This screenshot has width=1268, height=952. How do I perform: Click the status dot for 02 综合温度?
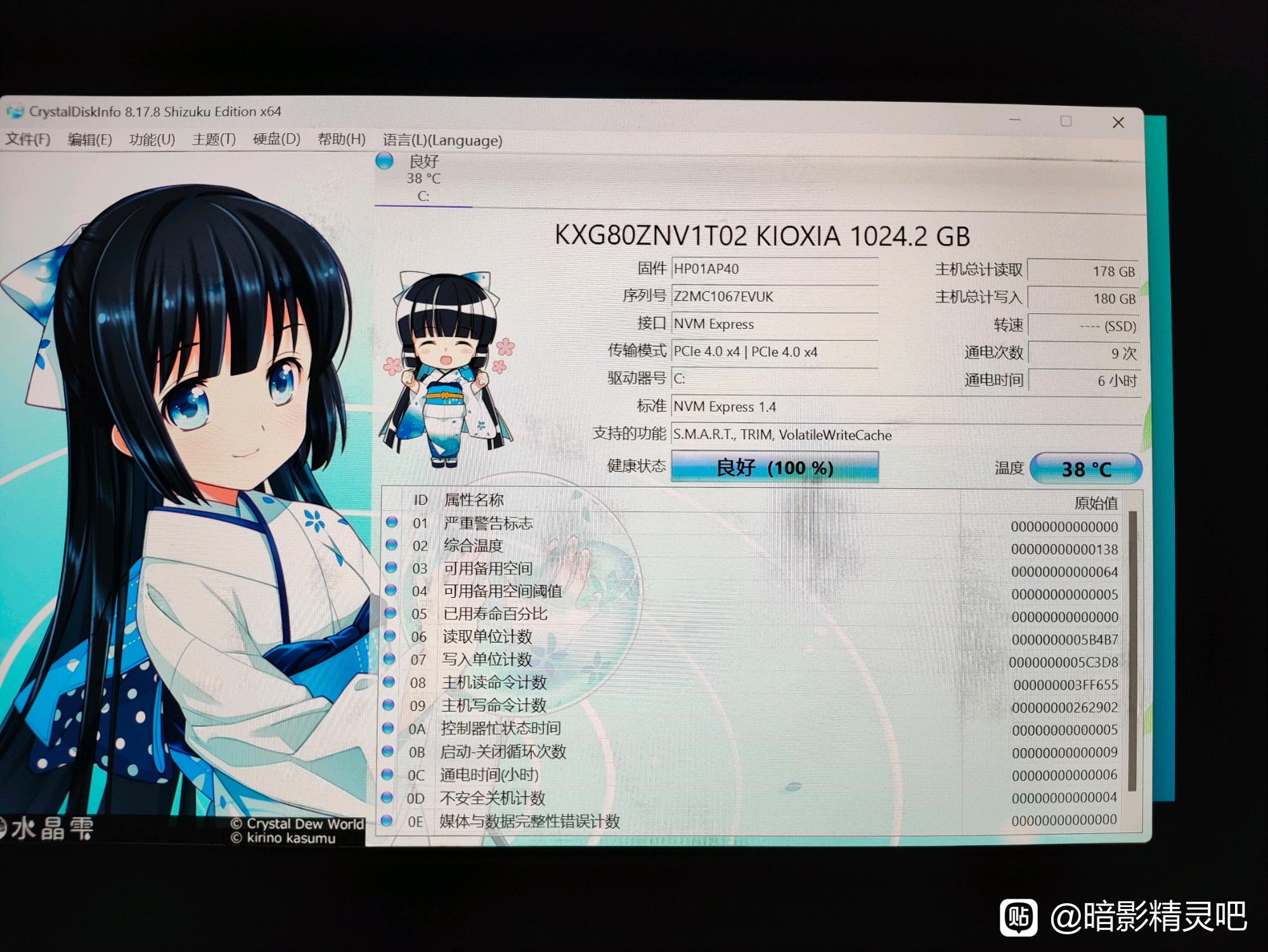[391, 544]
